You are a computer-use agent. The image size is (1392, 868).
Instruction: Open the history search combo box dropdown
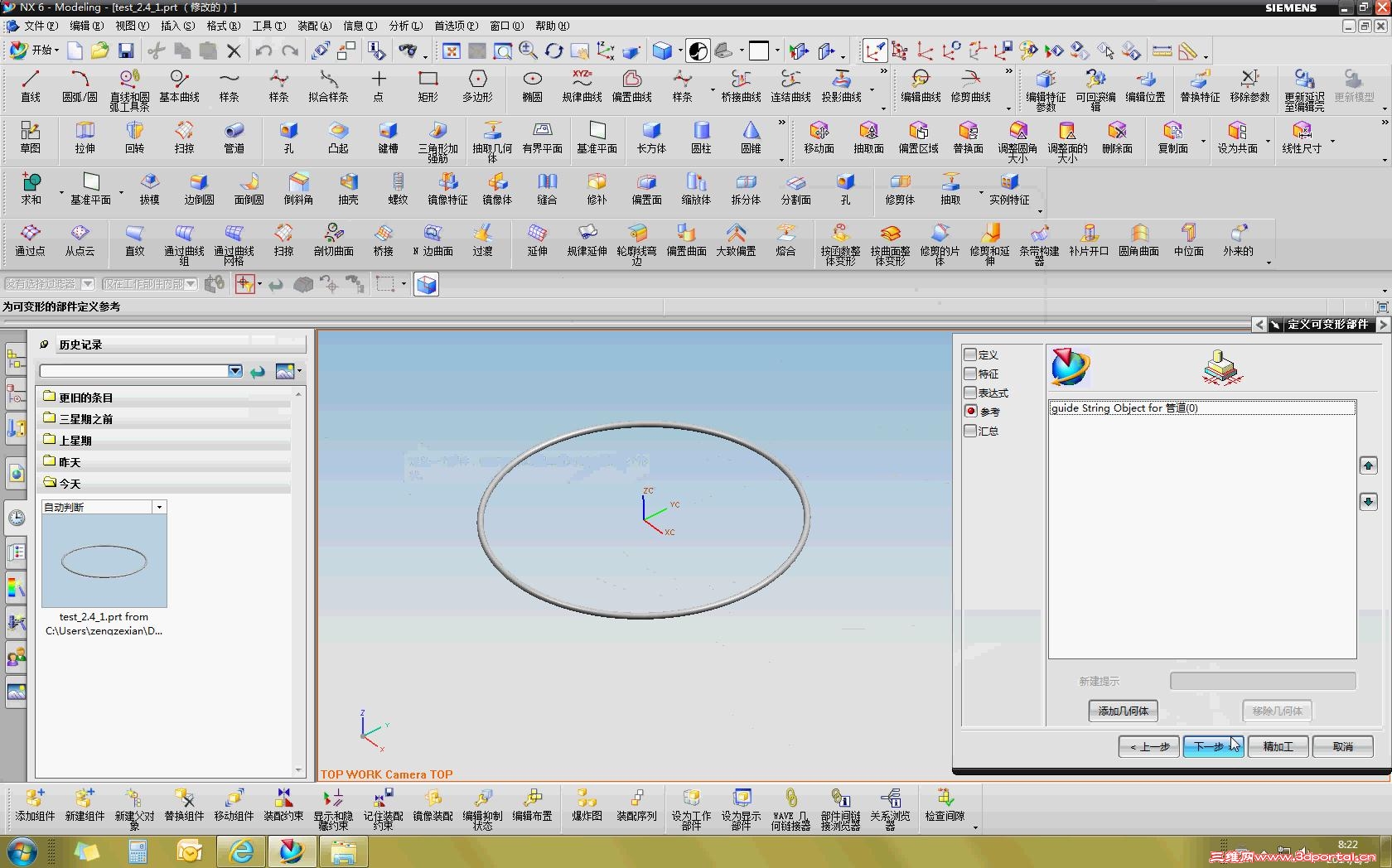pyautogui.click(x=235, y=371)
